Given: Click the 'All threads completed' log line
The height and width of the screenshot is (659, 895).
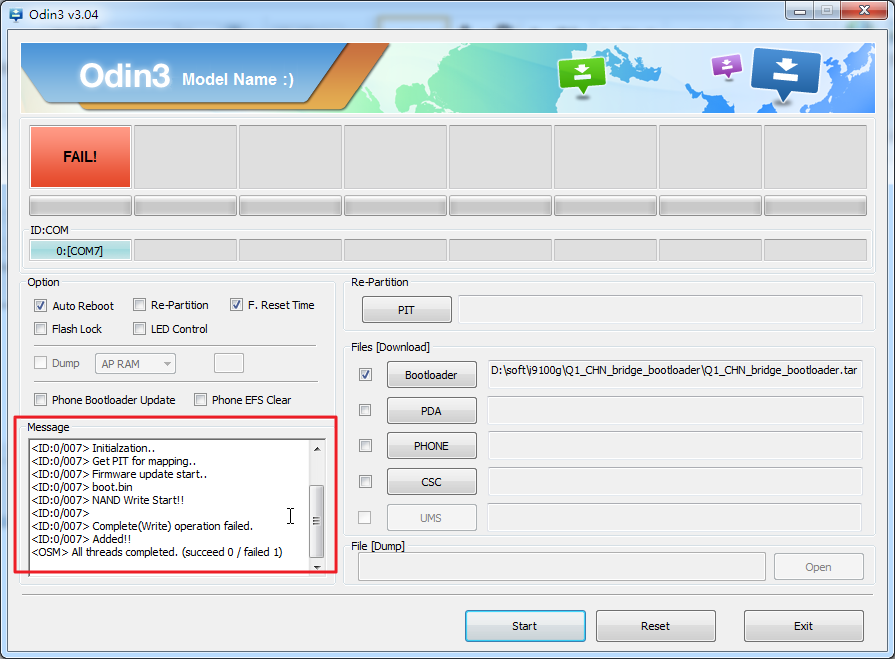Looking at the screenshot, I should click(157, 552).
